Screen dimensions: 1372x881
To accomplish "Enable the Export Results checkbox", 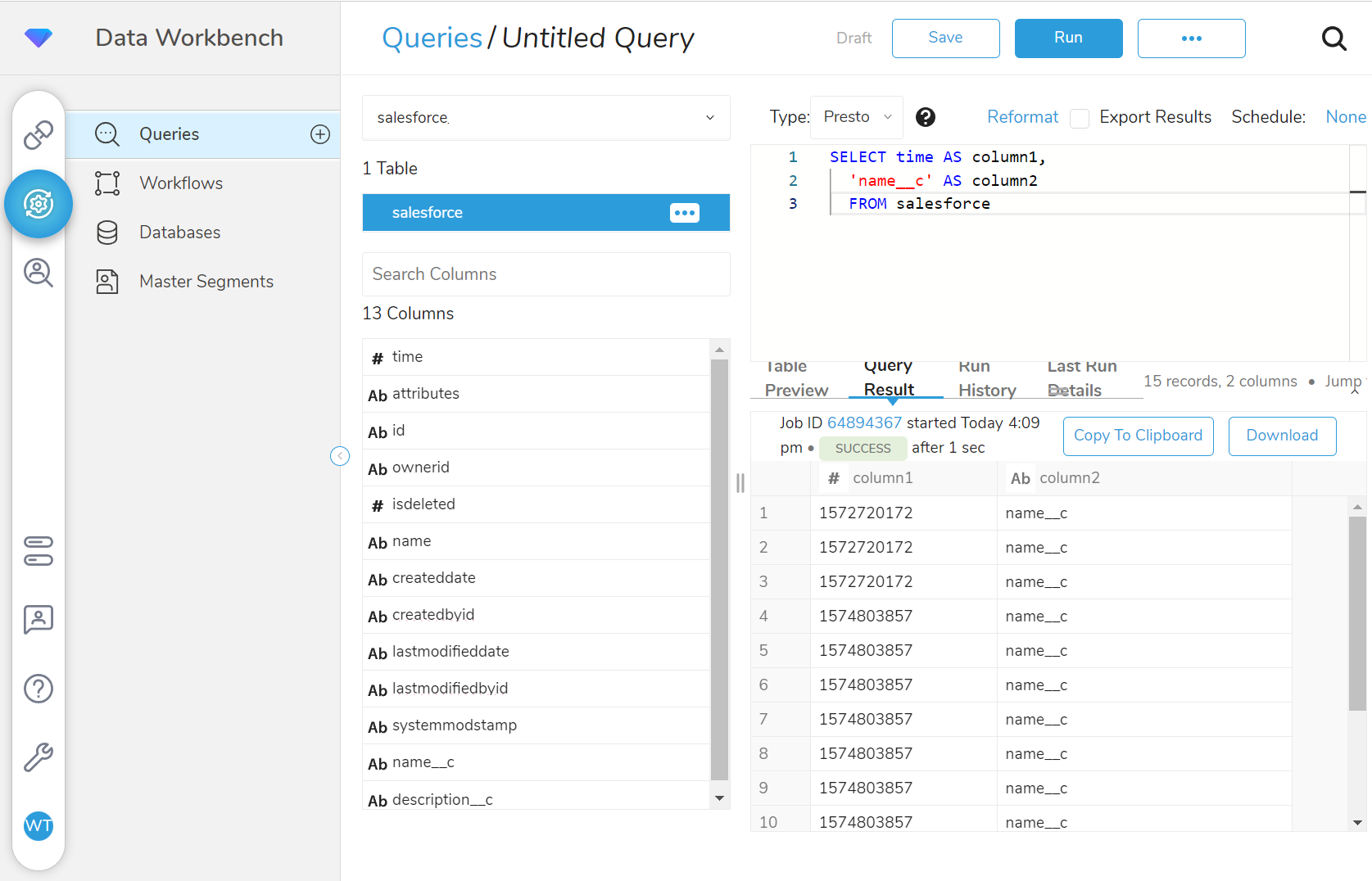I will tap(1080, 118).
